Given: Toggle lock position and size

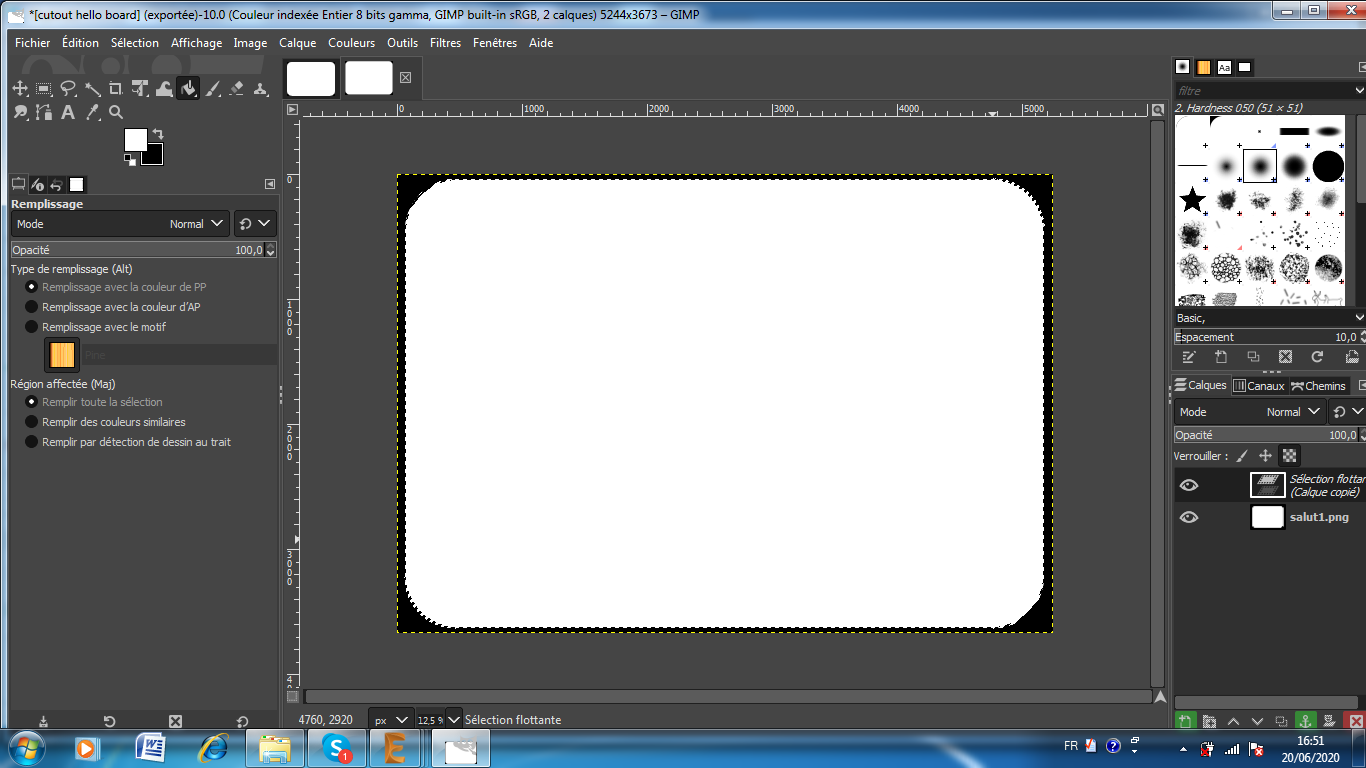Looking at the screenshot, I should (x=1266, y=456).
